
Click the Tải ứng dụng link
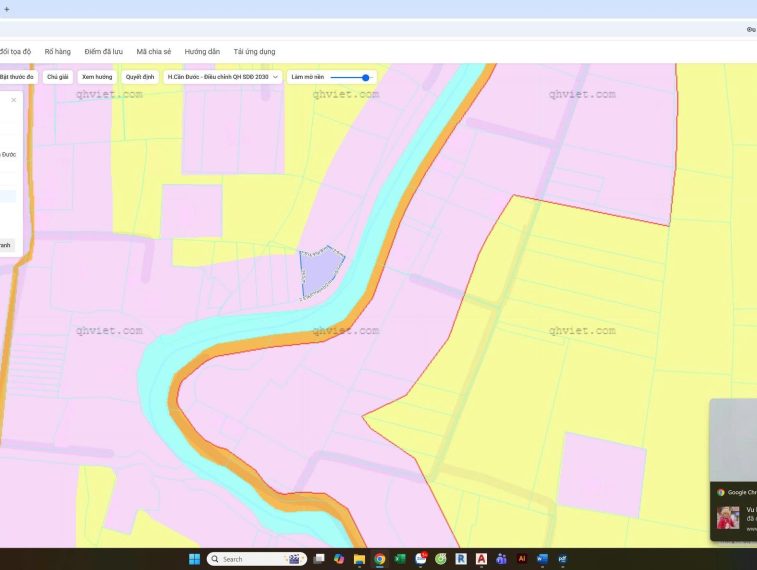254,51
